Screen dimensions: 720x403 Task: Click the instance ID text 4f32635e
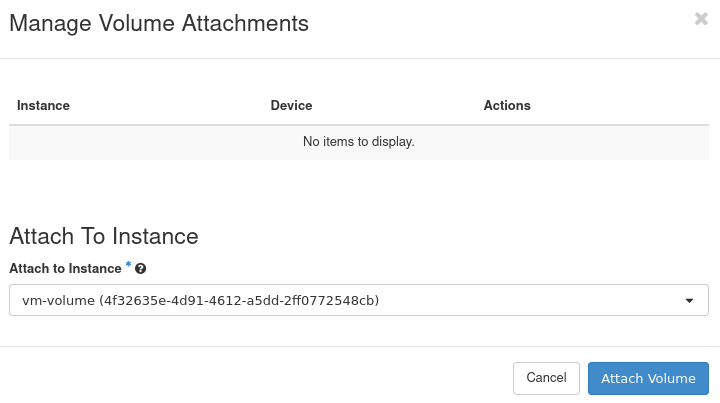coord(130,300)
